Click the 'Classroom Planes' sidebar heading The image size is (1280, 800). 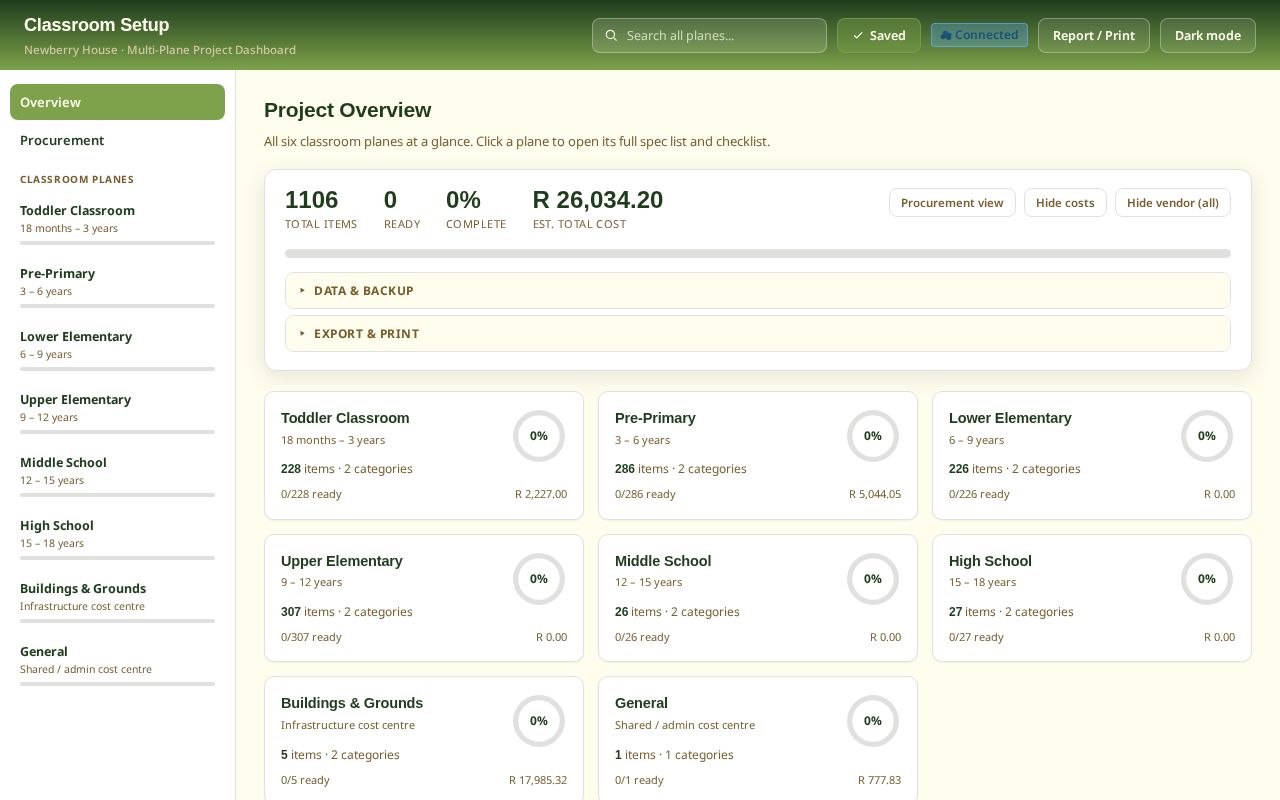pyautogui.click(x=77, y=180)
